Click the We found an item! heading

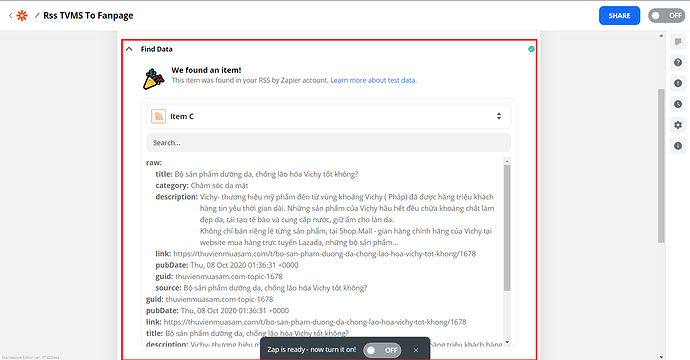[x=206, y=70]
